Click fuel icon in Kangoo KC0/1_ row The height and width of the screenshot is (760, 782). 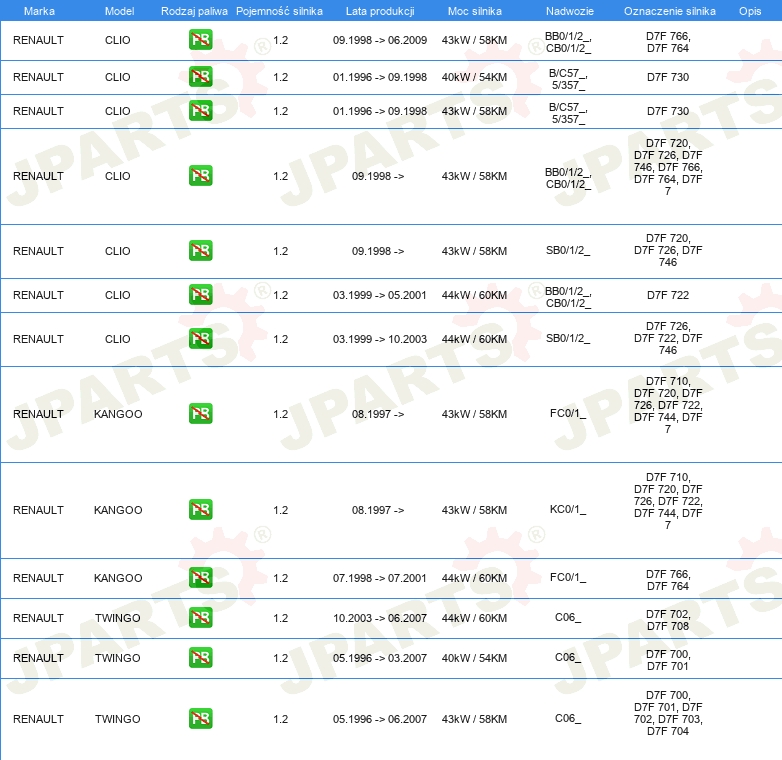(x=200, y=509)
